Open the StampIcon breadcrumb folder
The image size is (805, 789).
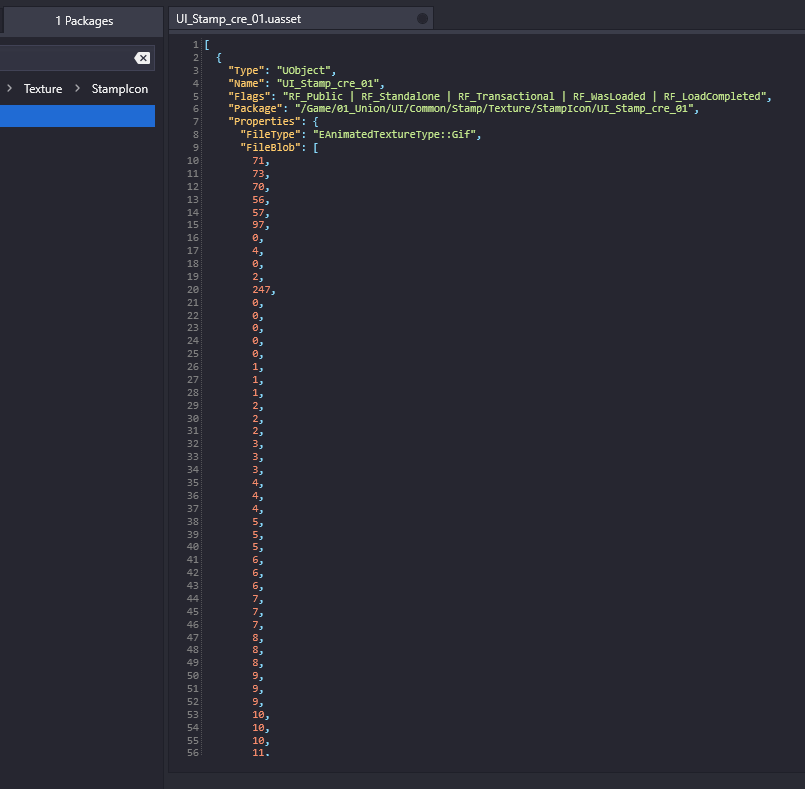pos(120,89)
